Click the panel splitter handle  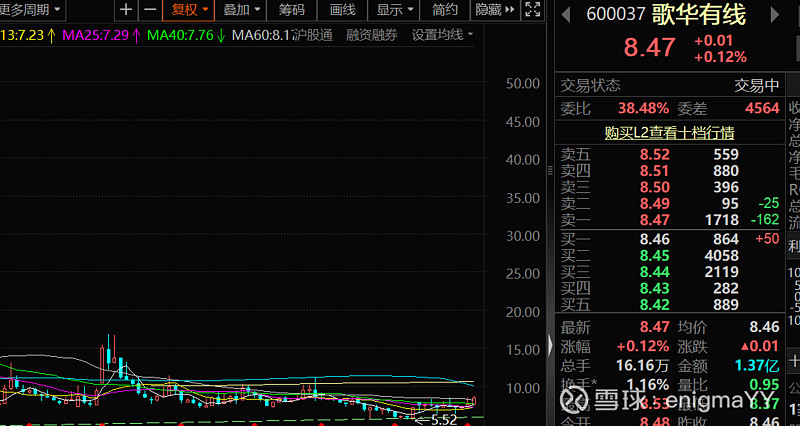[550, 170]
